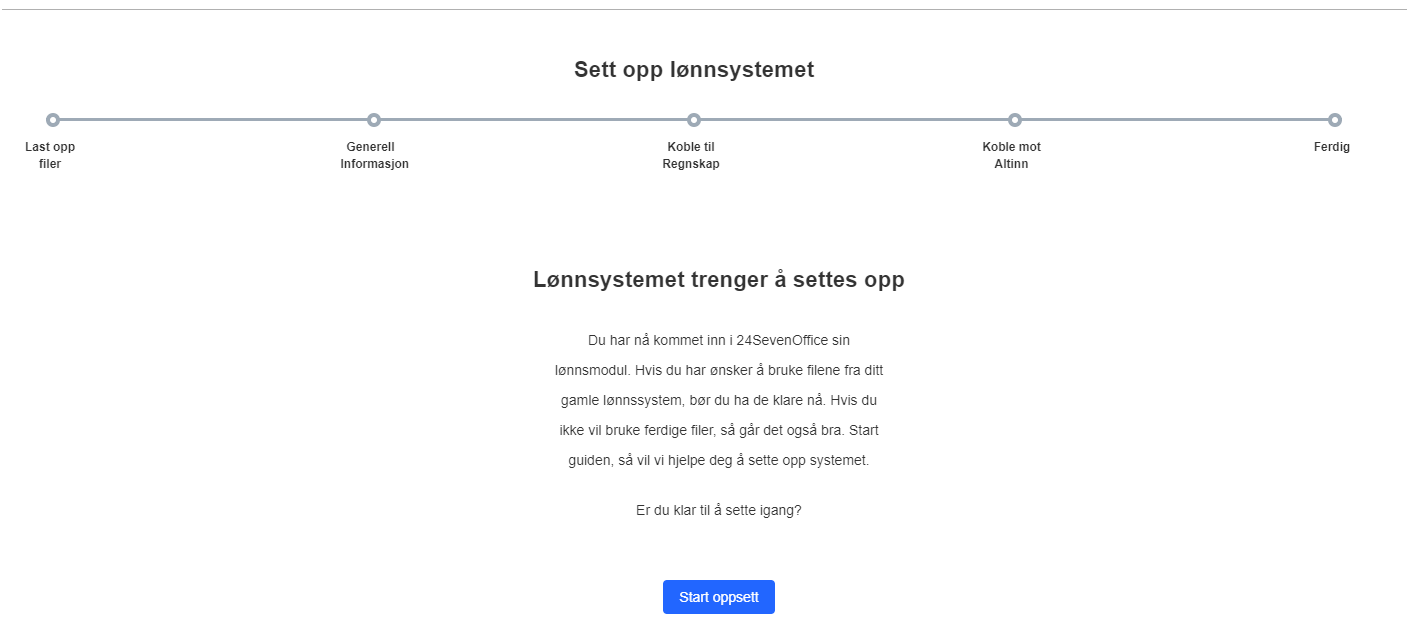Open the 'Generell Informasjon' step label
1409x643 pixels.
click(x=374, y=155)
